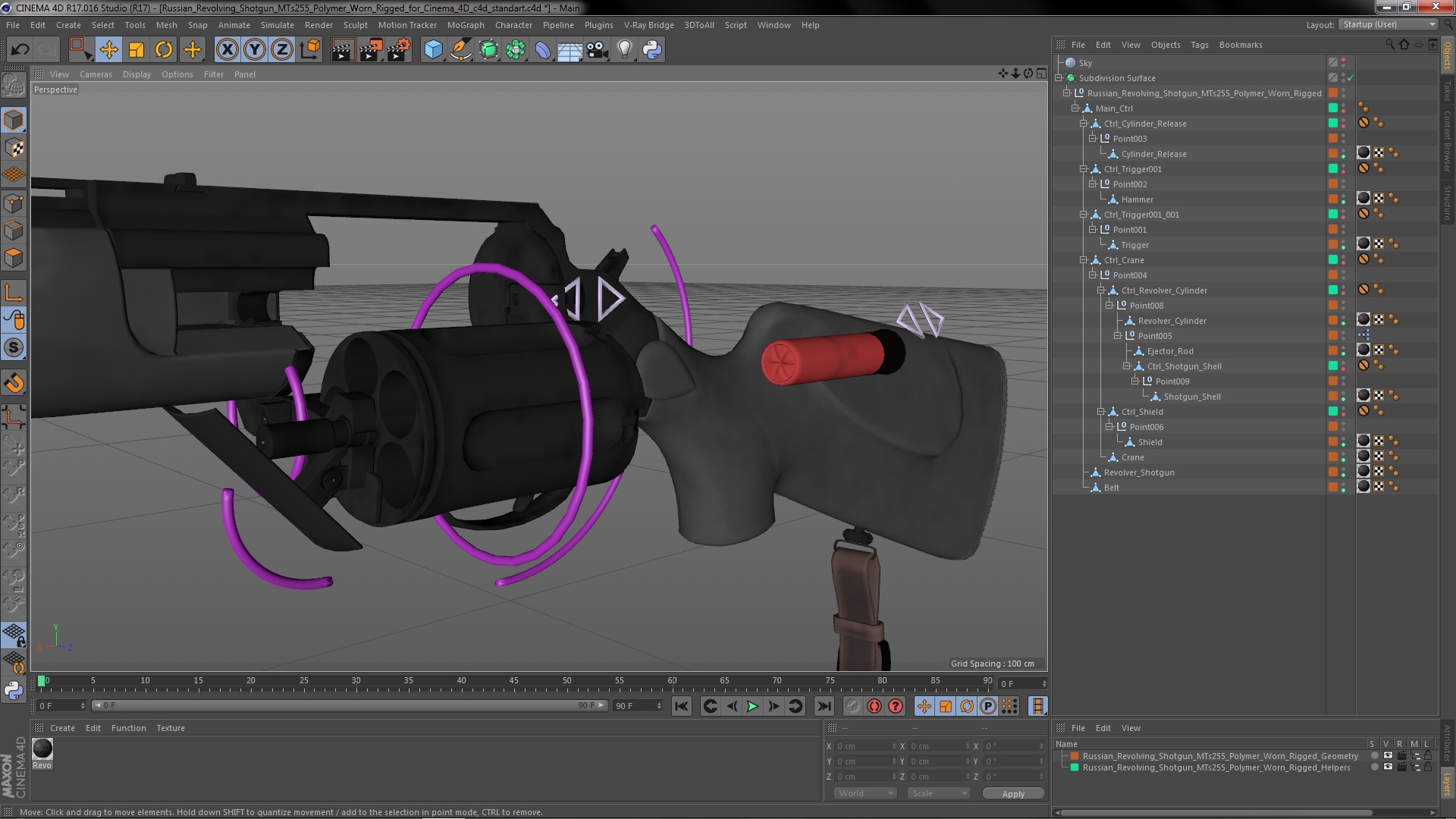Toggle Z axis lock
Screen dimensions: 1456x819
[x=282, y=50]
